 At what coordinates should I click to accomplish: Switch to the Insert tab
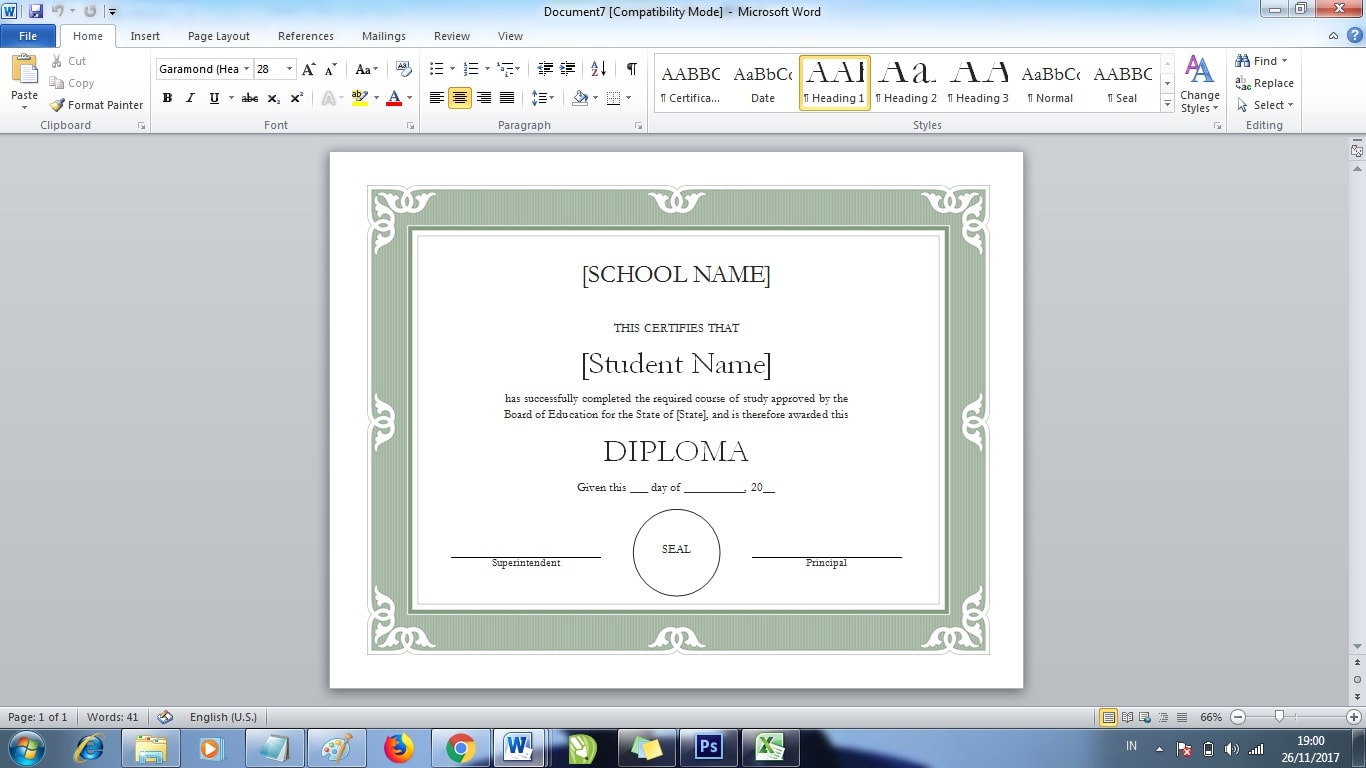pyautogui.click(x=145, y=36)
